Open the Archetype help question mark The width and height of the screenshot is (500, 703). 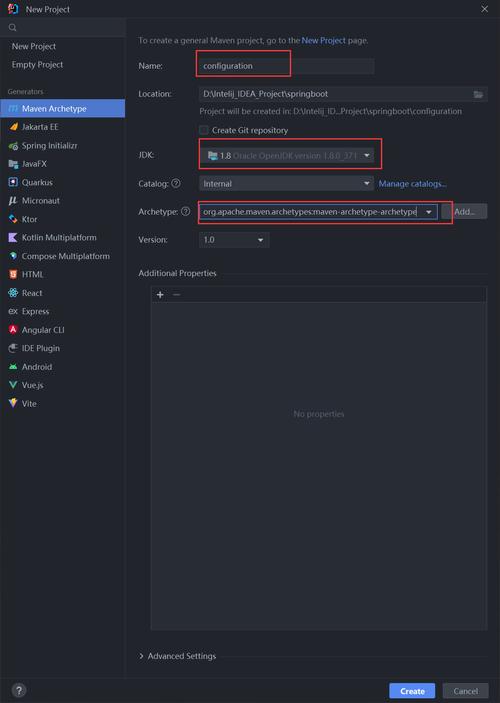(185, 211)
